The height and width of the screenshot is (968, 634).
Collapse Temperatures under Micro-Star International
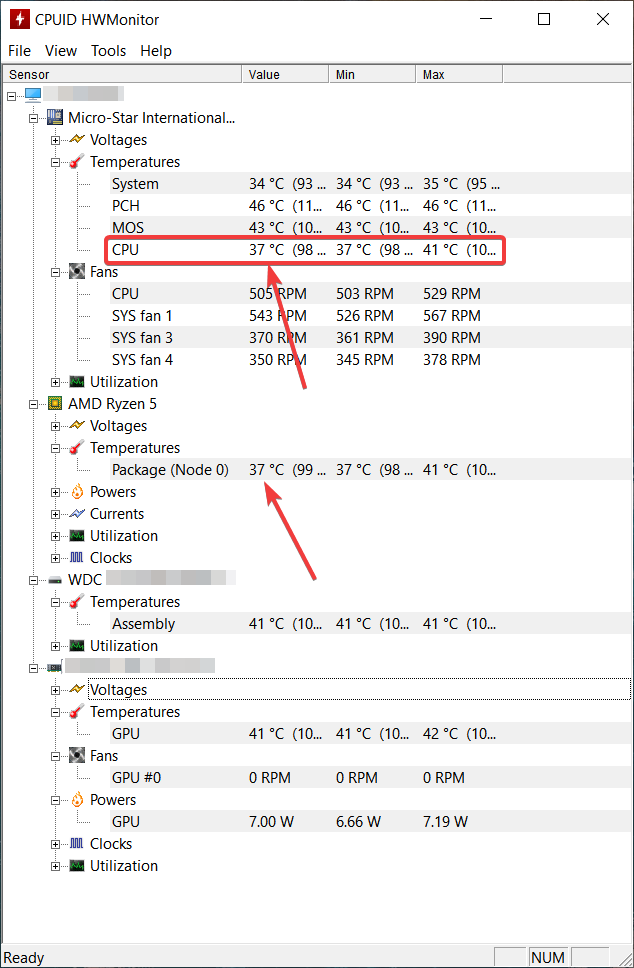[x=56, y=162]
